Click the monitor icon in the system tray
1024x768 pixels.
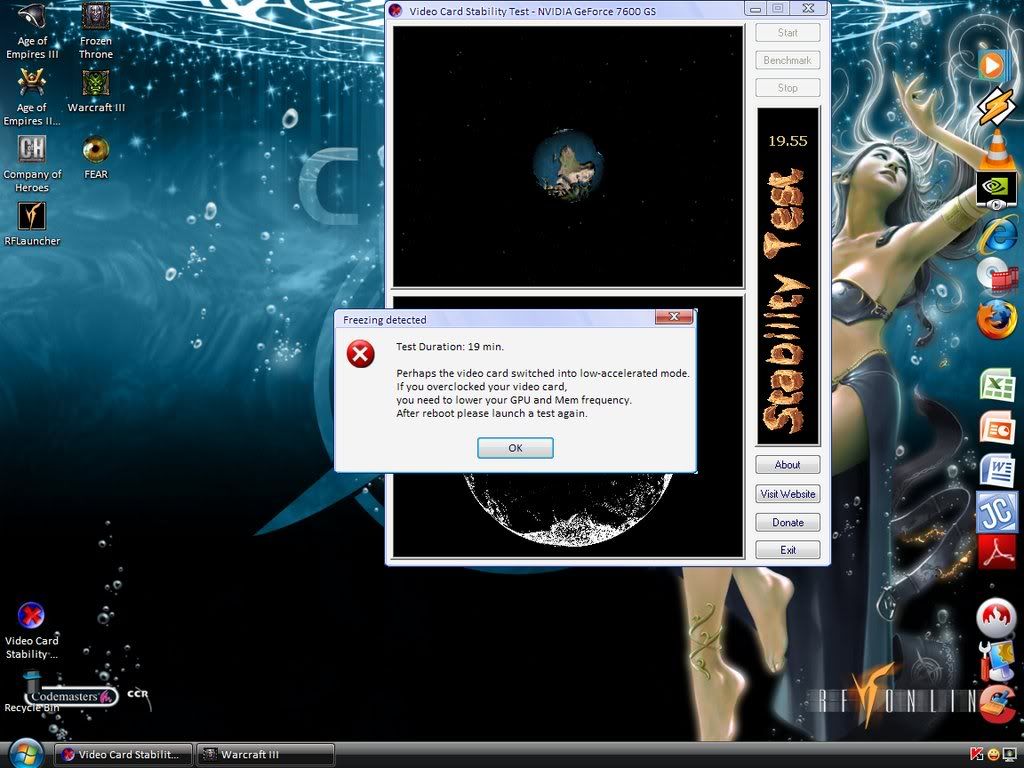1010,755
